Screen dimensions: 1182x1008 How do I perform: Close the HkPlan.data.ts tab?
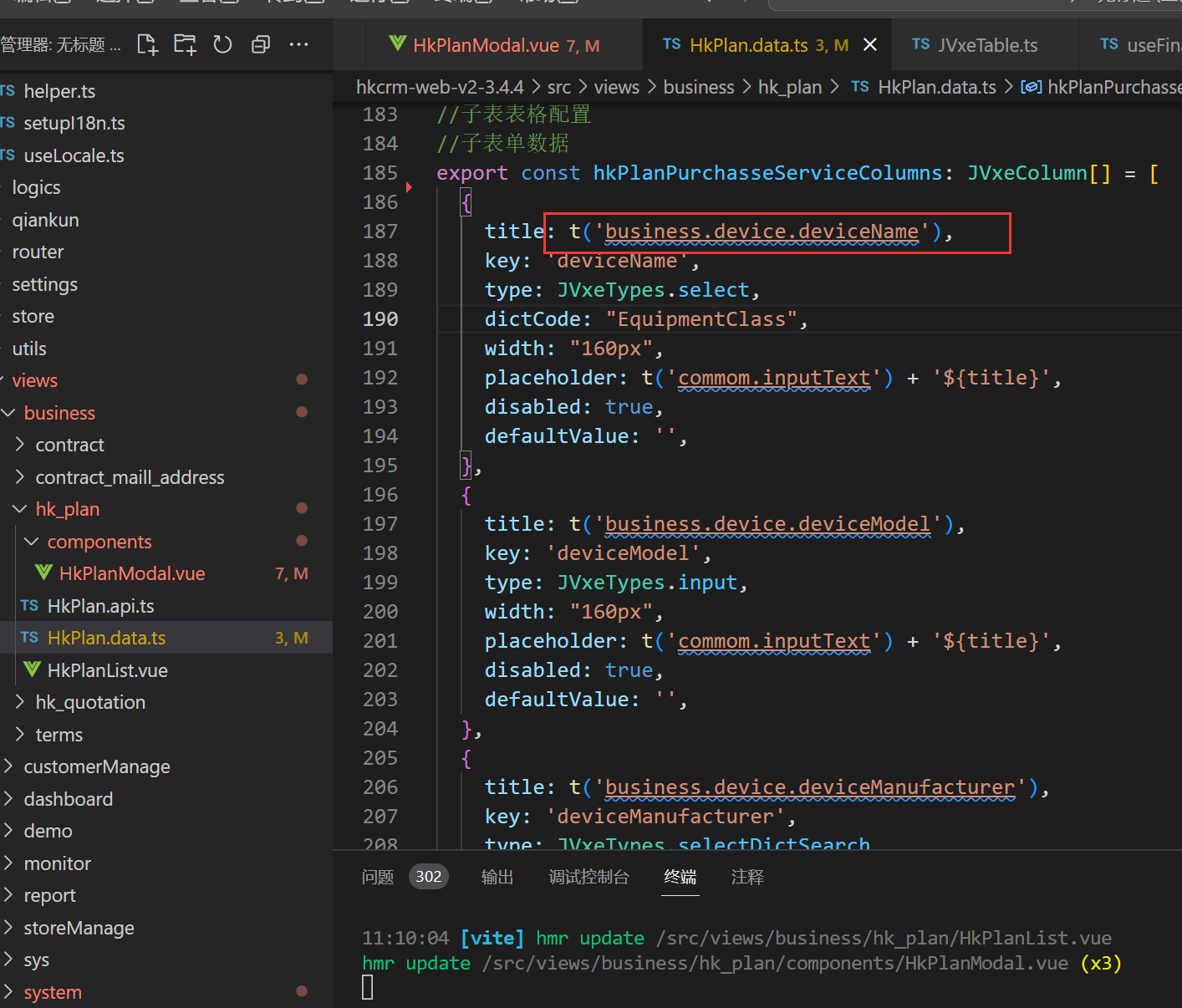[x=869, y=44]
